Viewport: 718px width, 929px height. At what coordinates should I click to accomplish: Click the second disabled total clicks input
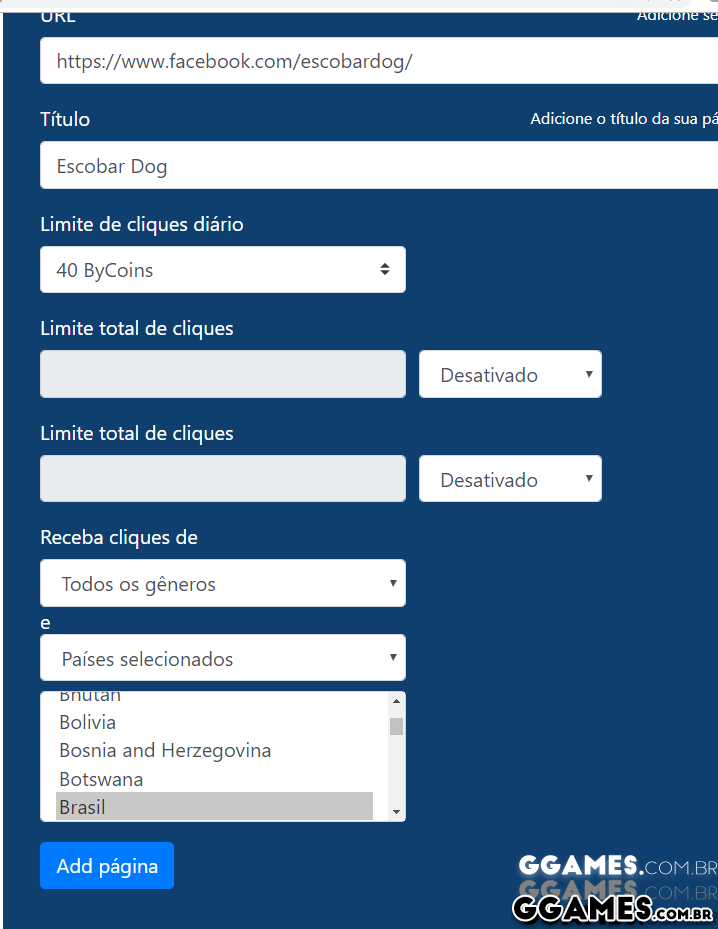[222, 479]
